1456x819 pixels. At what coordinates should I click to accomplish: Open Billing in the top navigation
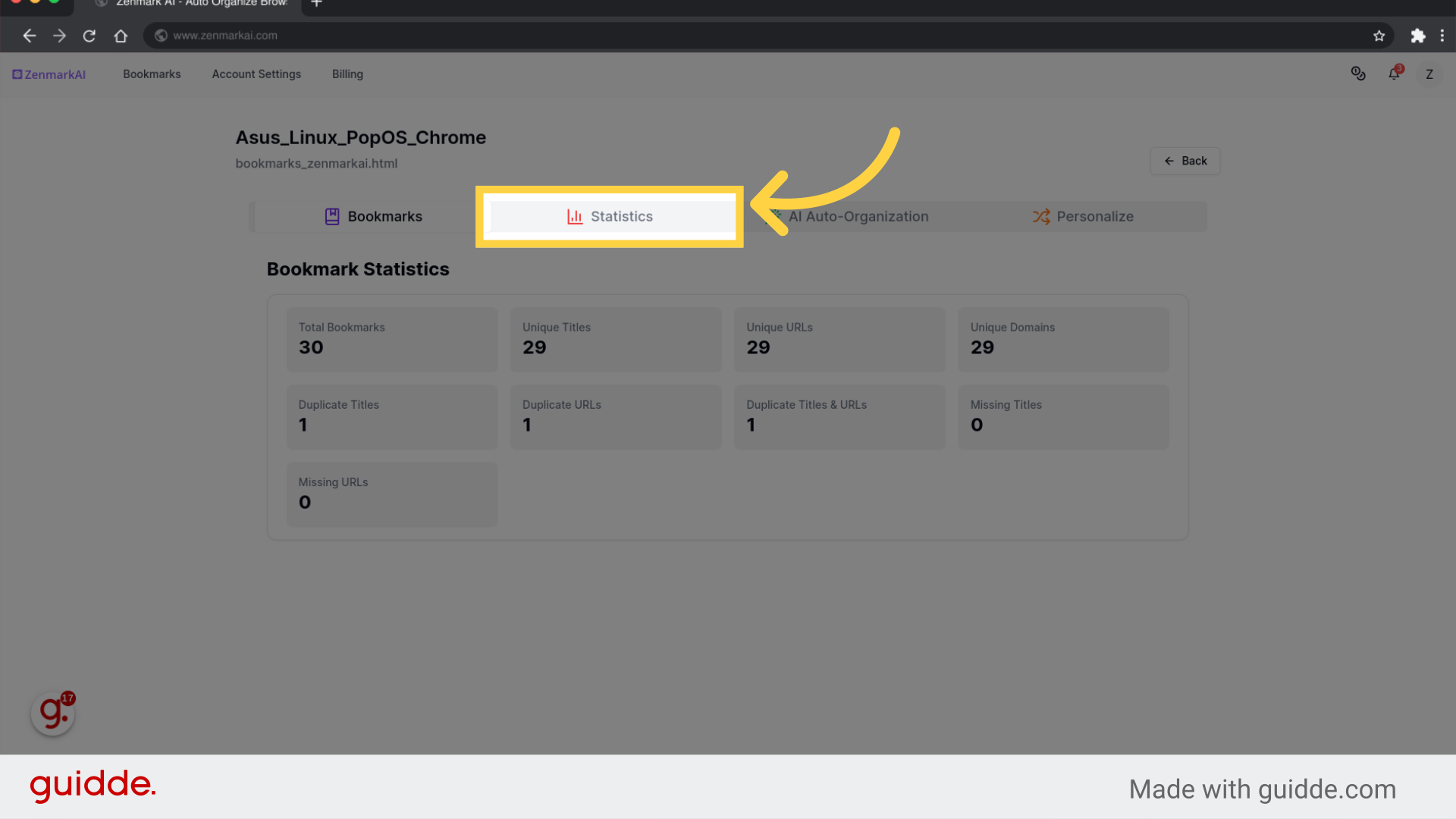(347, 74)
